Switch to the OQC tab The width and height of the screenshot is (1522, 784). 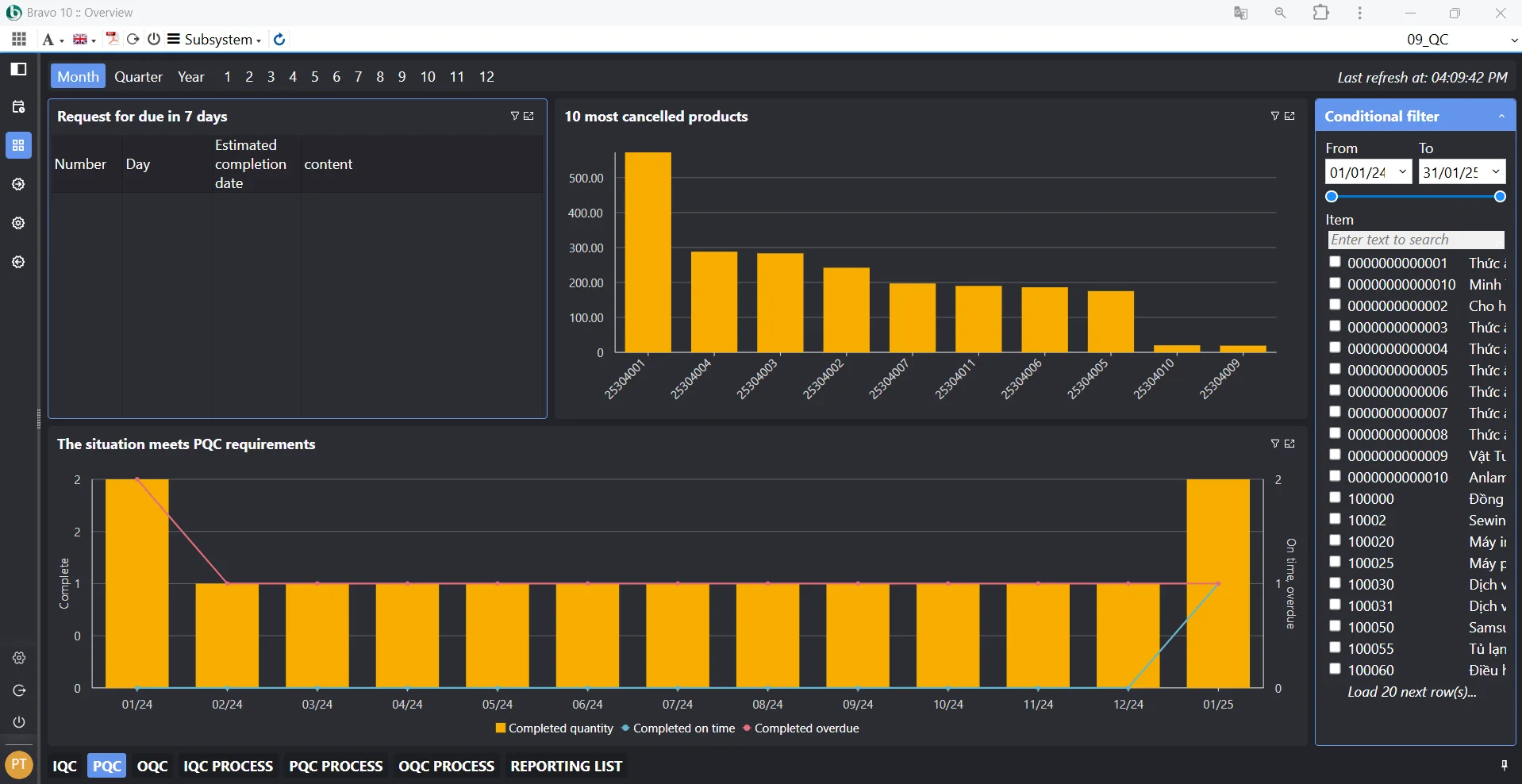coord(152,766)
